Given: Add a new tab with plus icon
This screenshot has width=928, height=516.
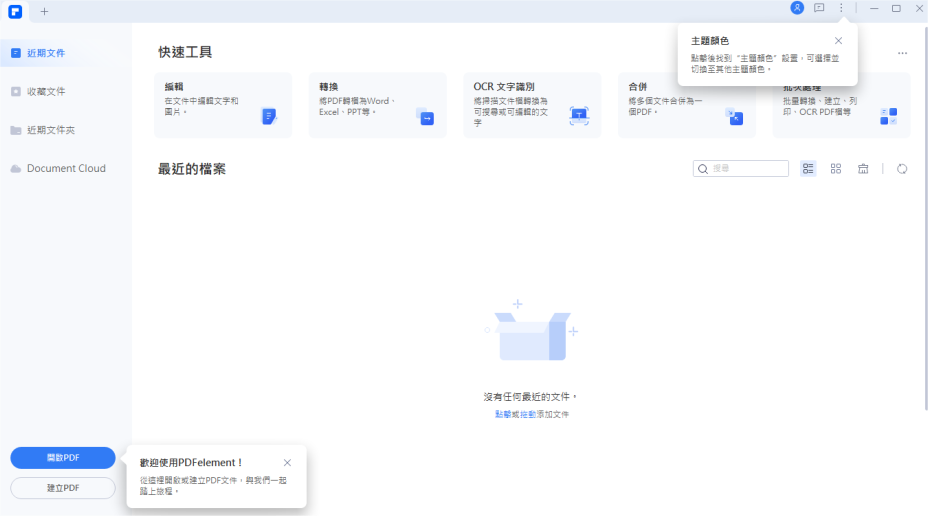Looking at the screenshot, I should pyautogui.click(x=44, y=11).
